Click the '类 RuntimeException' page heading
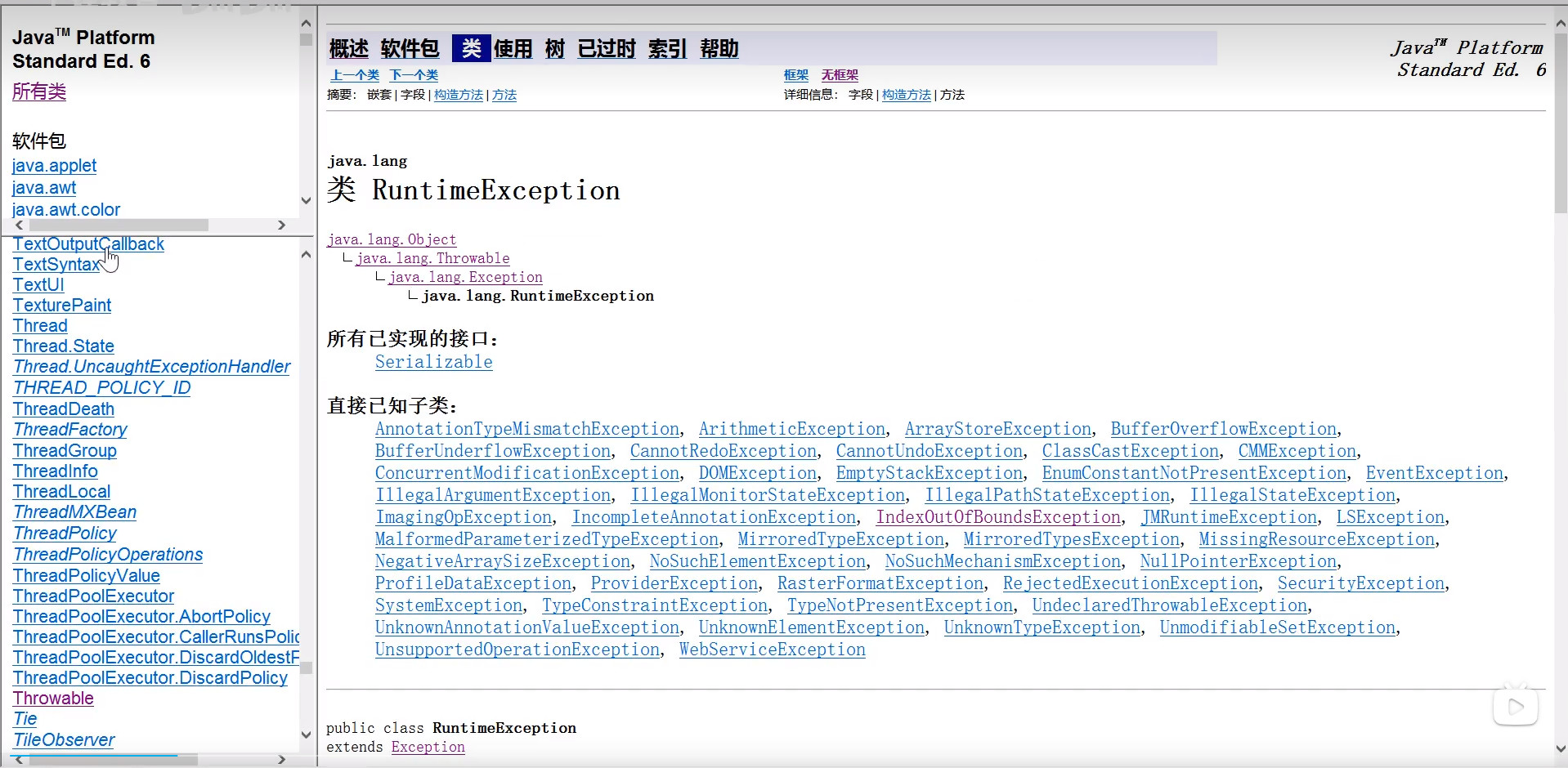Screen dimensions: 1568x768 click(473, 190)
